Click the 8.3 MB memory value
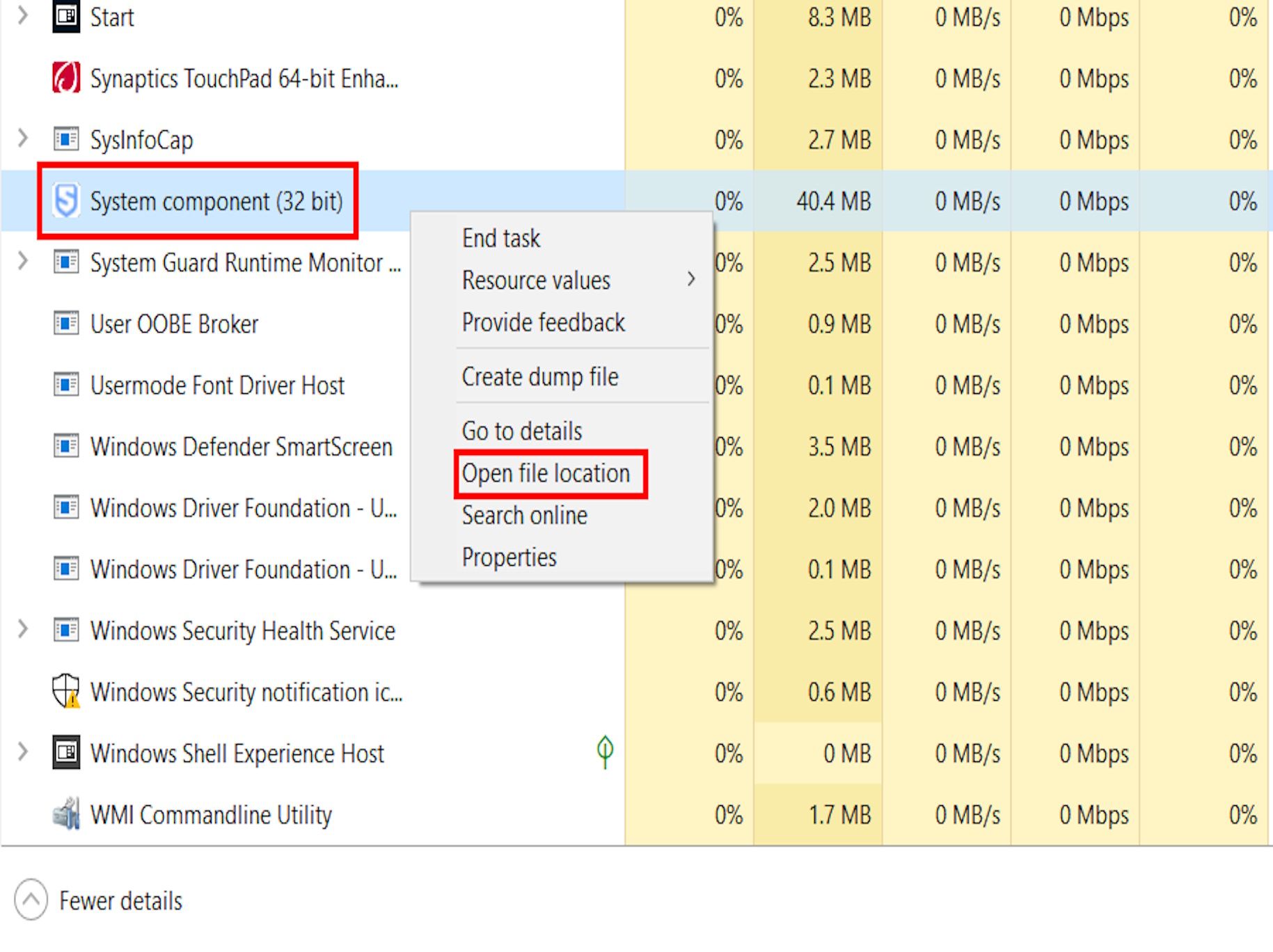This screenshot has width=1273, height=952. point(839,17)
